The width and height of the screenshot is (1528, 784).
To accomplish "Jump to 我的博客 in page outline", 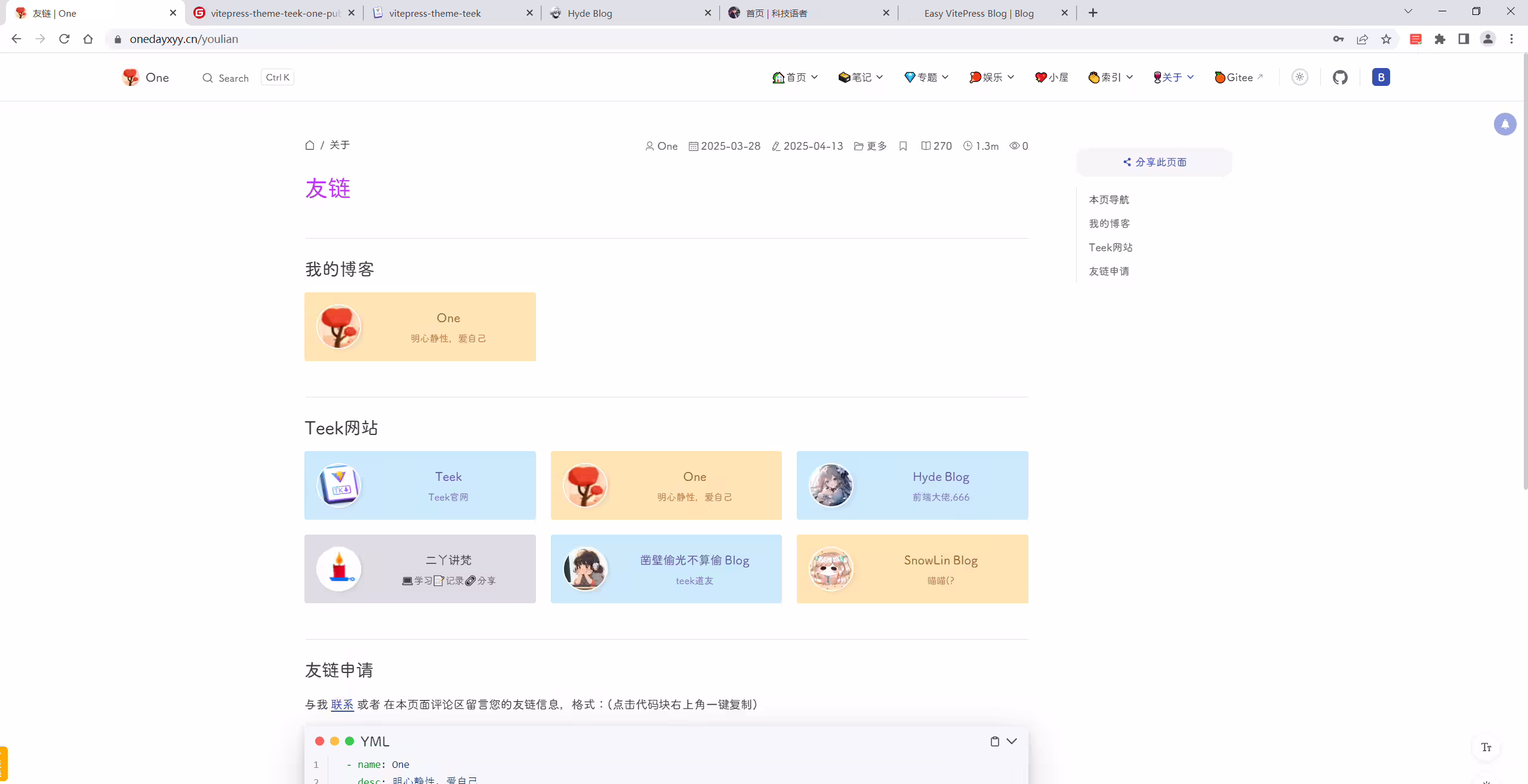I will point(1109,224).
